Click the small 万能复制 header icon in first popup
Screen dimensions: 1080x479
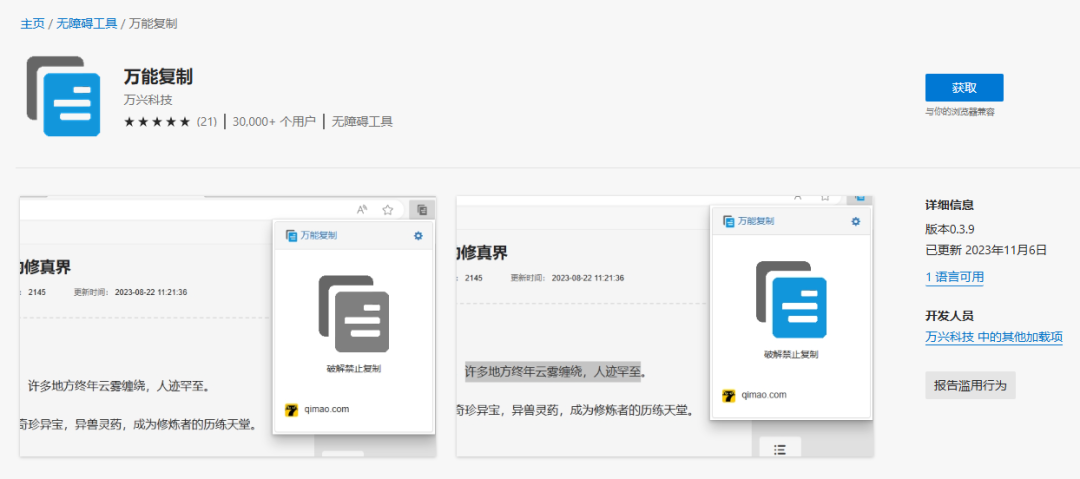[291, 236]
